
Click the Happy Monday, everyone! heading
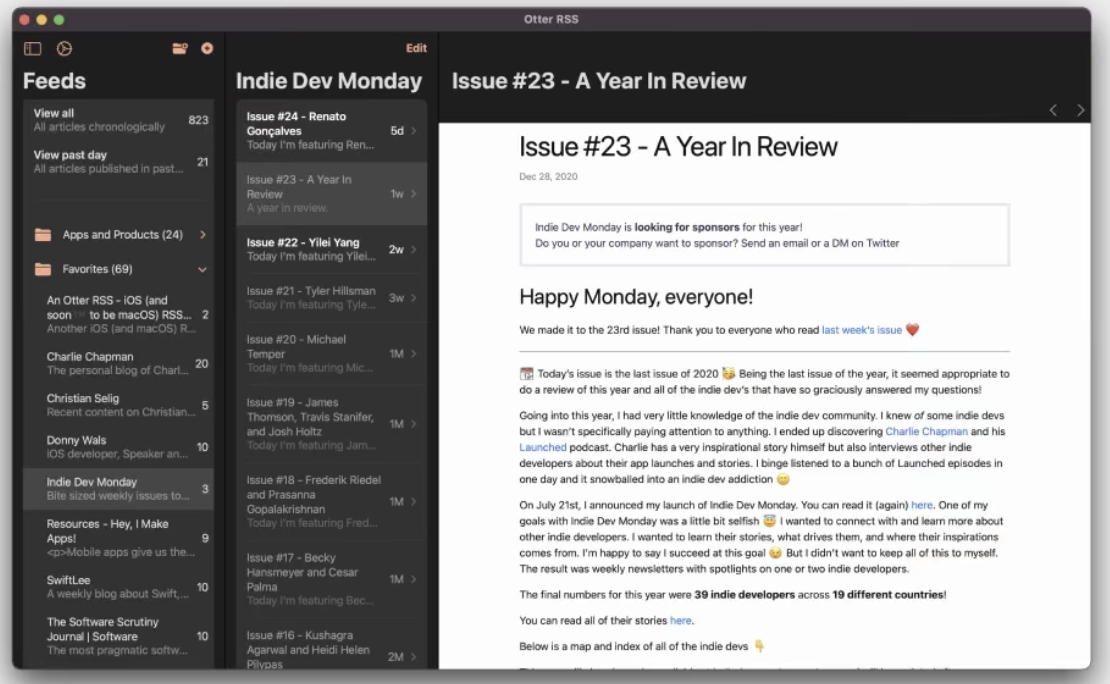pos(636,297)
